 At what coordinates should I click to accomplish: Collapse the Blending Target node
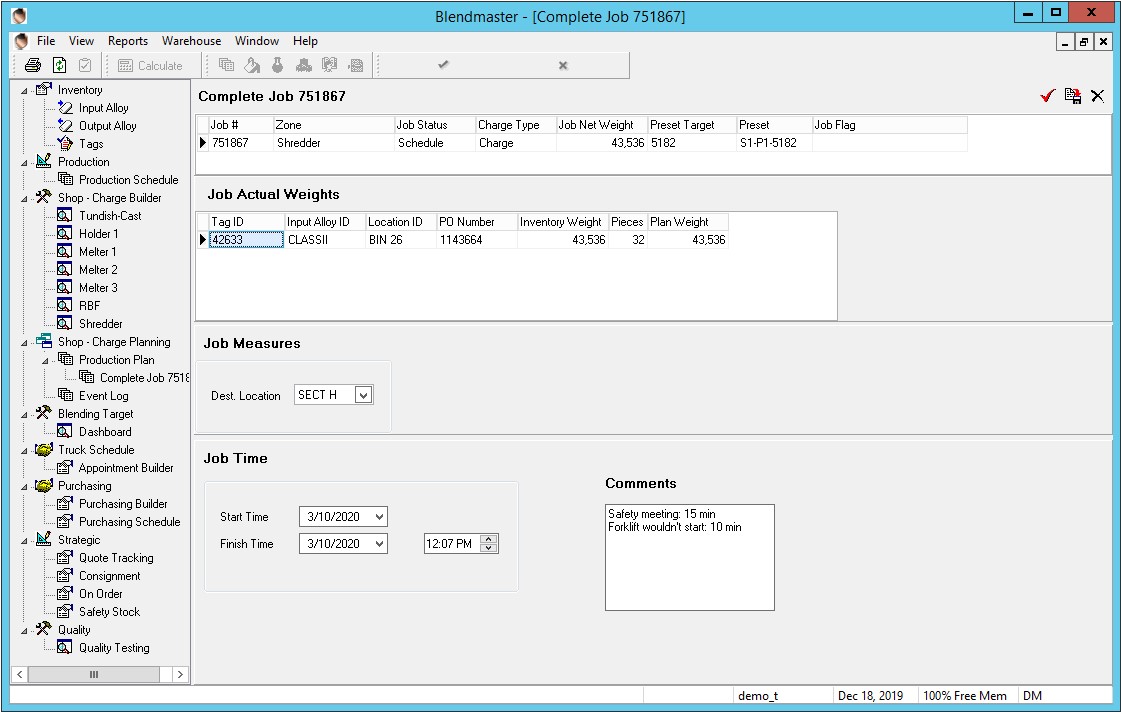[24, 415]
